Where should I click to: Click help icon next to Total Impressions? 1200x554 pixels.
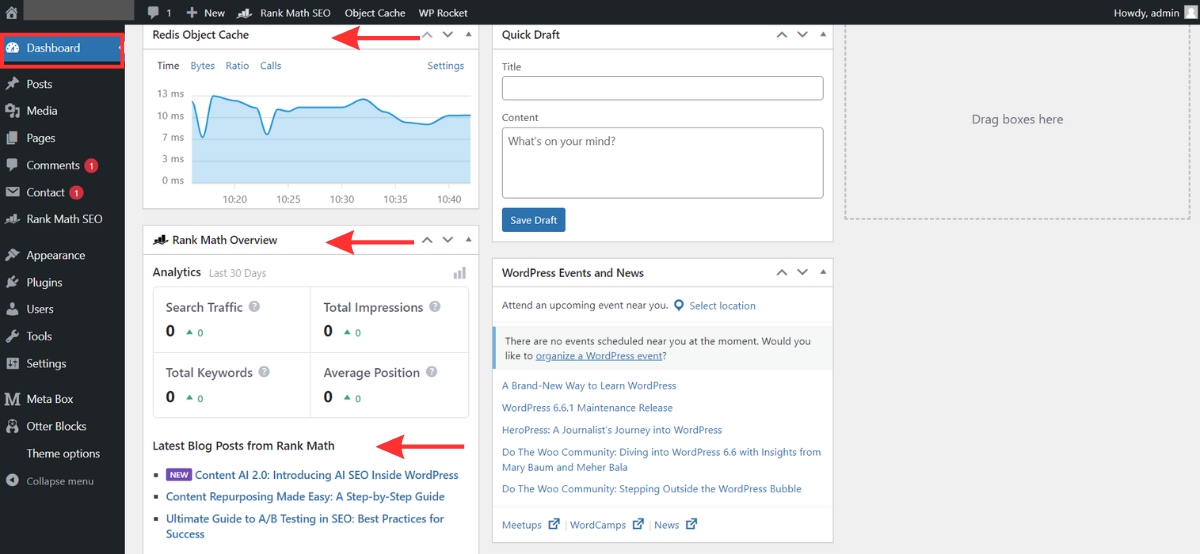(435, 307)
